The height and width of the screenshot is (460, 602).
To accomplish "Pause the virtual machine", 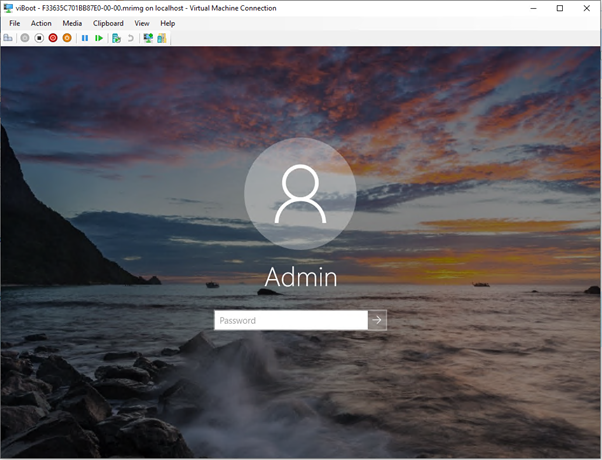I will point(85,38).
